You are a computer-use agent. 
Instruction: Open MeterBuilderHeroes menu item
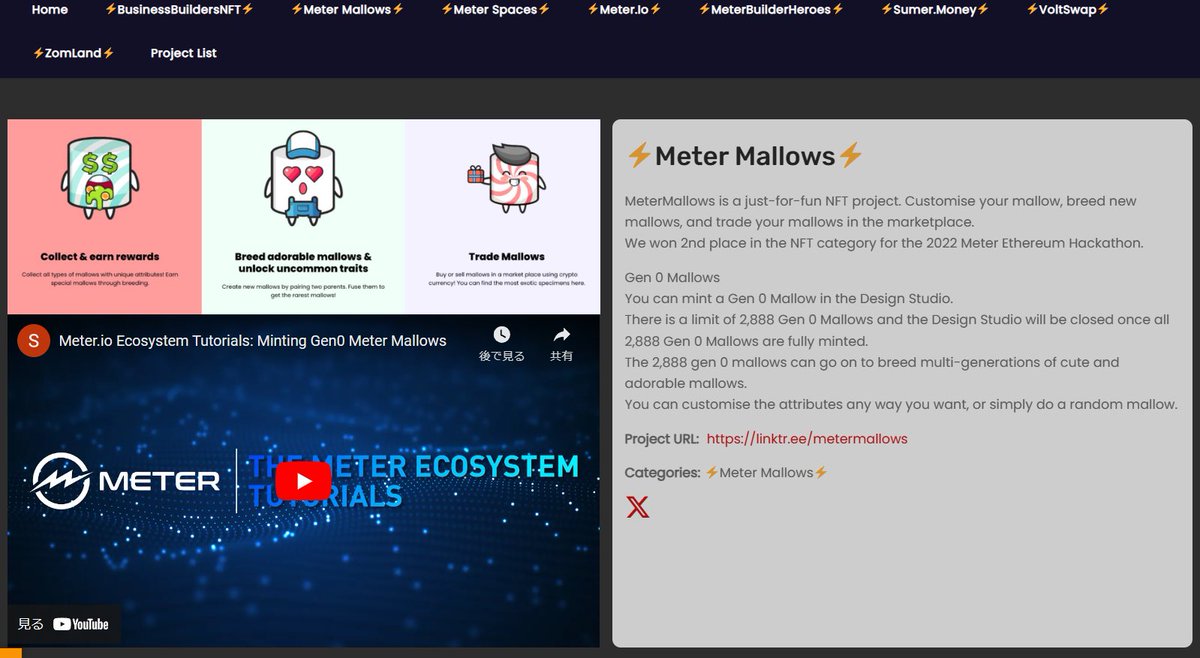pyautogui.click(x=770, y=9)
